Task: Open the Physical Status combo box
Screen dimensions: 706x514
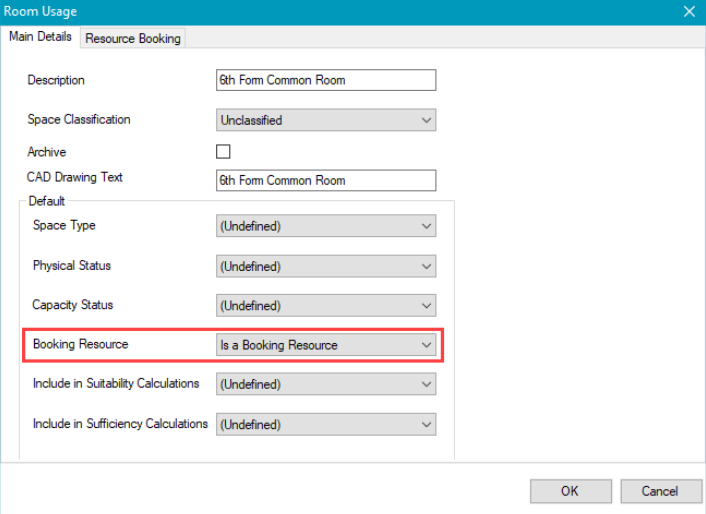Action: click(326, 266)
